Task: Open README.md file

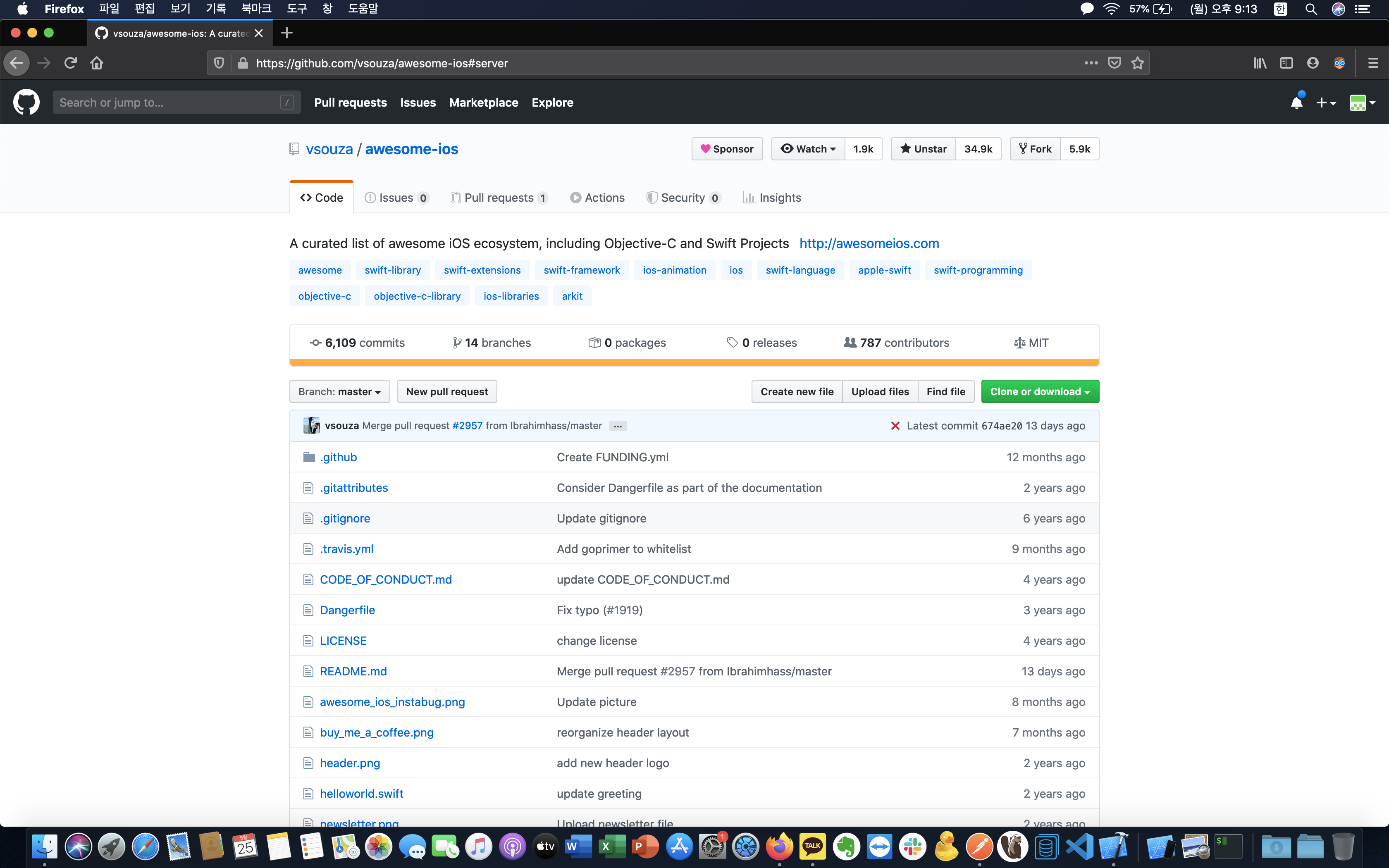Action: coord(353,671)
